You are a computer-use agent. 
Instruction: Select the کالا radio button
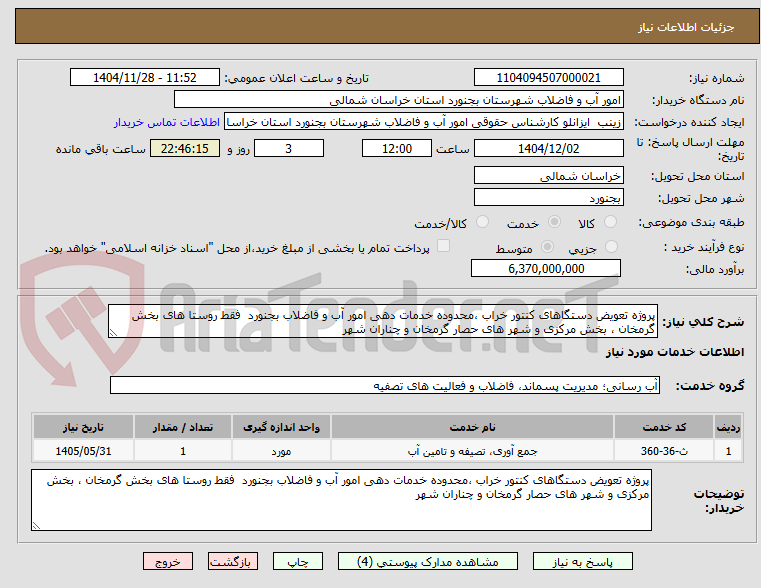coord(610,222)
